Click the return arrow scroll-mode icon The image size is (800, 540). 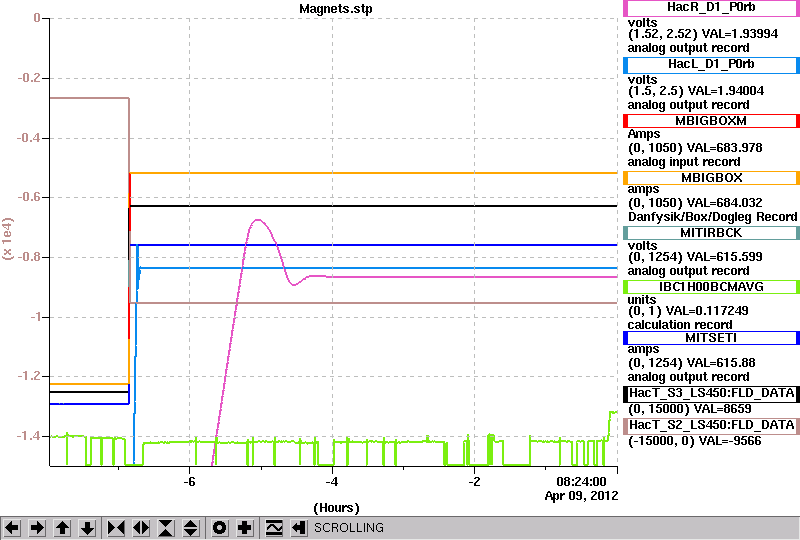click(x=299, y=528)
